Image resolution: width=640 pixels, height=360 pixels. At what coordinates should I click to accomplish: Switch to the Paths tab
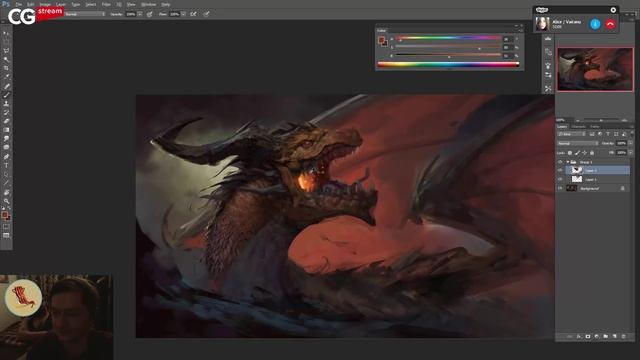click(595, 127)
